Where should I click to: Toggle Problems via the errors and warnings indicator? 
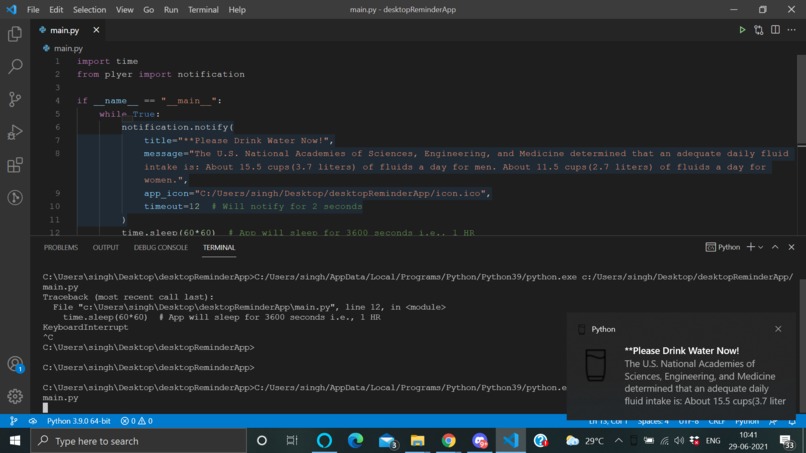pos(137,421)
